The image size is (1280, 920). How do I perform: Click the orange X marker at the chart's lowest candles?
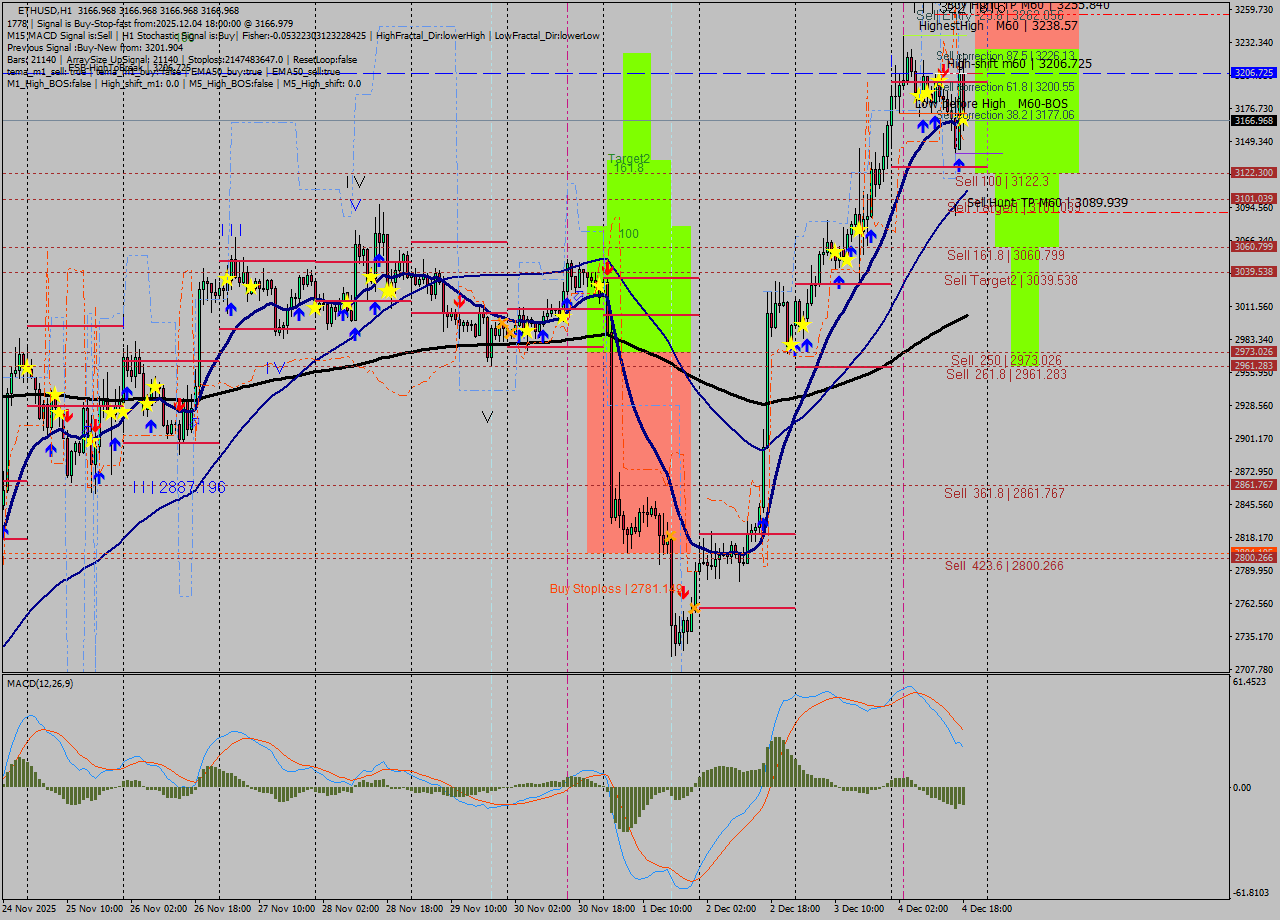pos(694,608)
